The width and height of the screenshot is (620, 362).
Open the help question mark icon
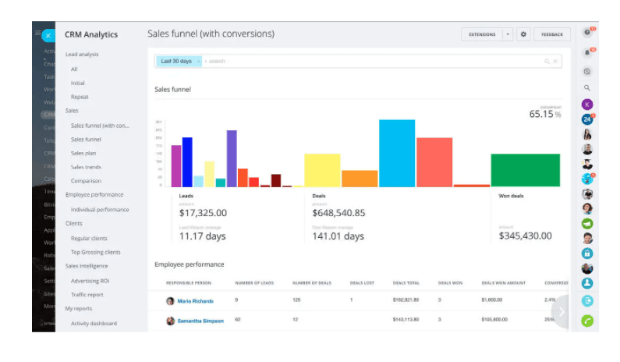tap(587, 32)
